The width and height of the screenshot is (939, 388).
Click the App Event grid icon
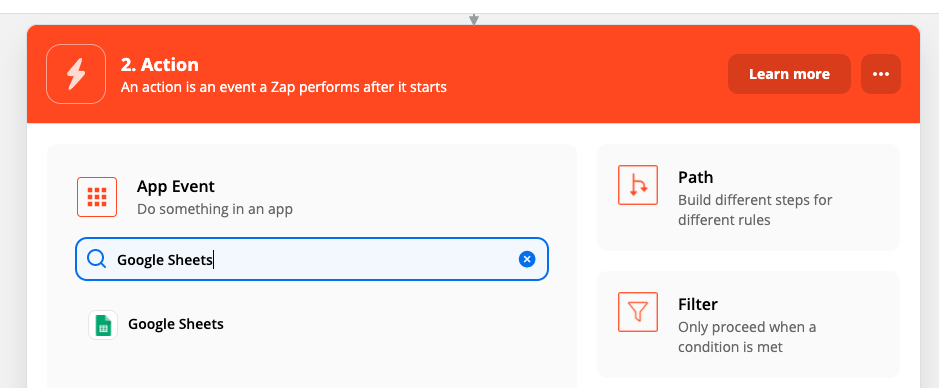pyautogui.click(x=97, y=197)
